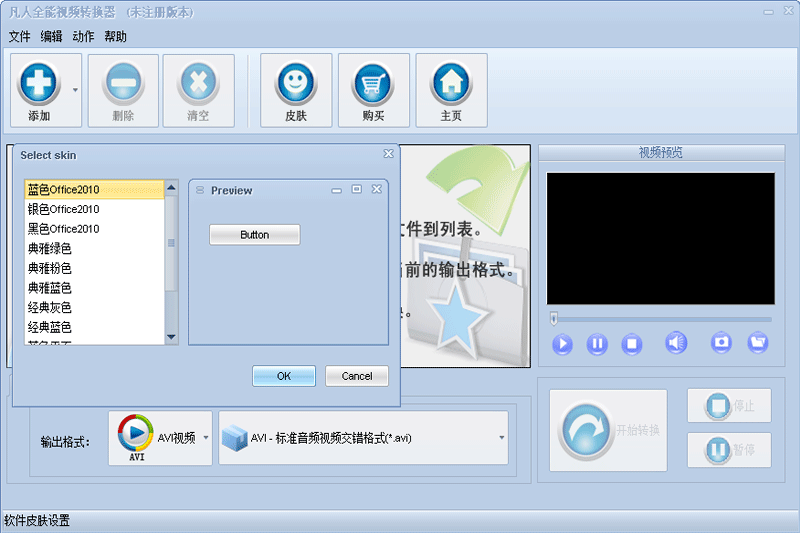The width and height of the screenshot is (800, 533).
Task: Select the 典雅粉色 skin
Action: [94, 268]
